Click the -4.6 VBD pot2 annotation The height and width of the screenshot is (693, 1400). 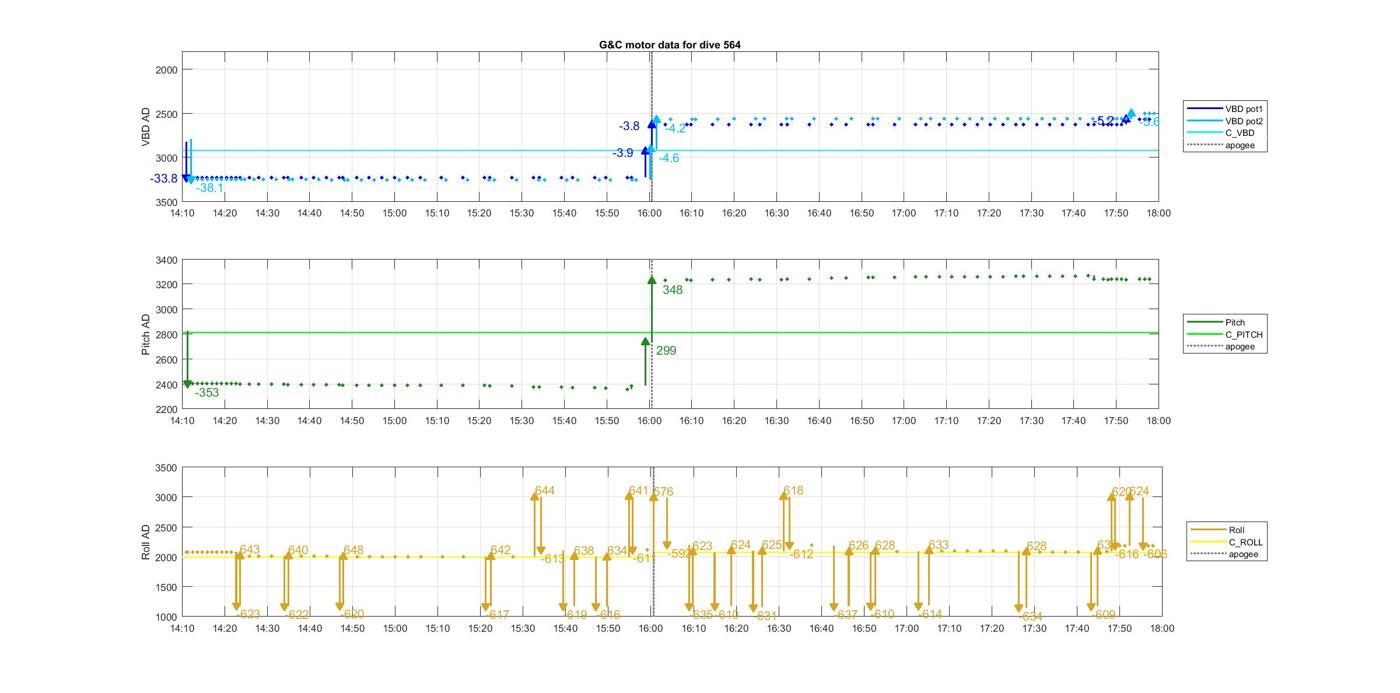coord(669,158)
